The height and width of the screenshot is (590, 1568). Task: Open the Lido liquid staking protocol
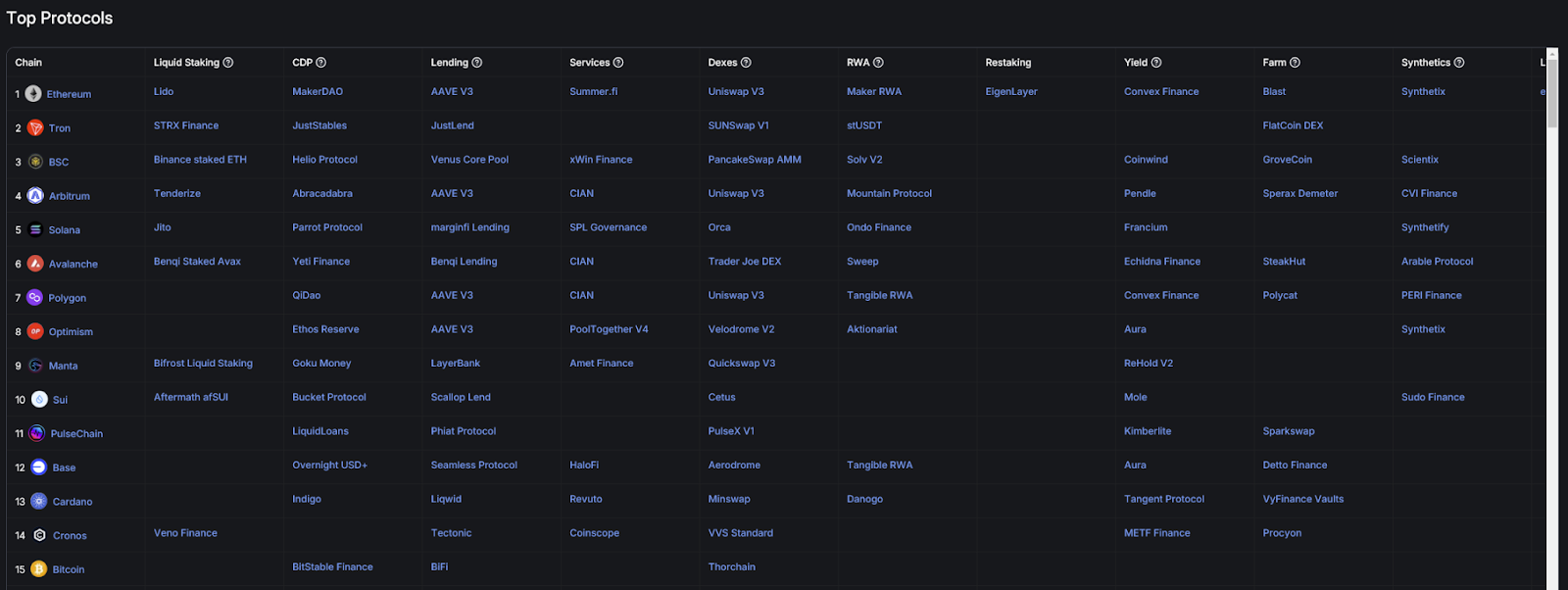(x=164, y=91)
